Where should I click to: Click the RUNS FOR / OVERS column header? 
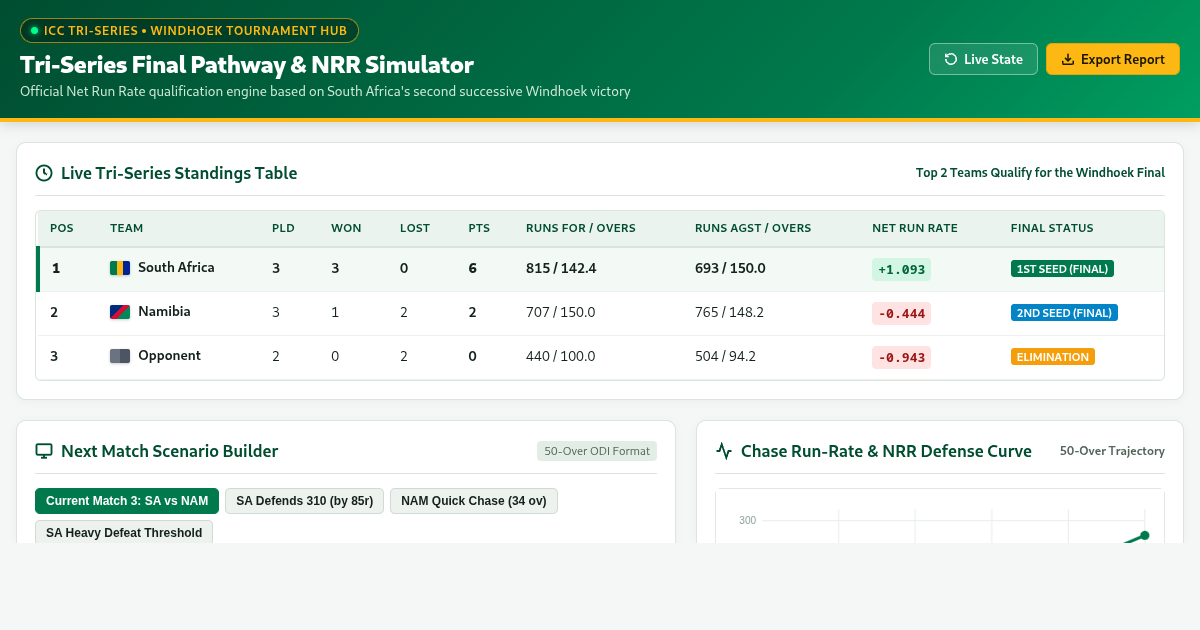581,228
